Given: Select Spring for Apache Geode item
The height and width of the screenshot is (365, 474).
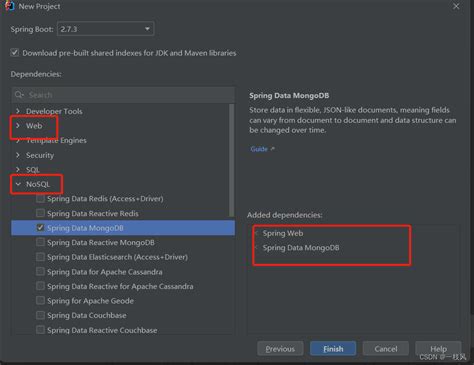Looking at the screenshot, I should pyautogui.click(x=90, y=301).
